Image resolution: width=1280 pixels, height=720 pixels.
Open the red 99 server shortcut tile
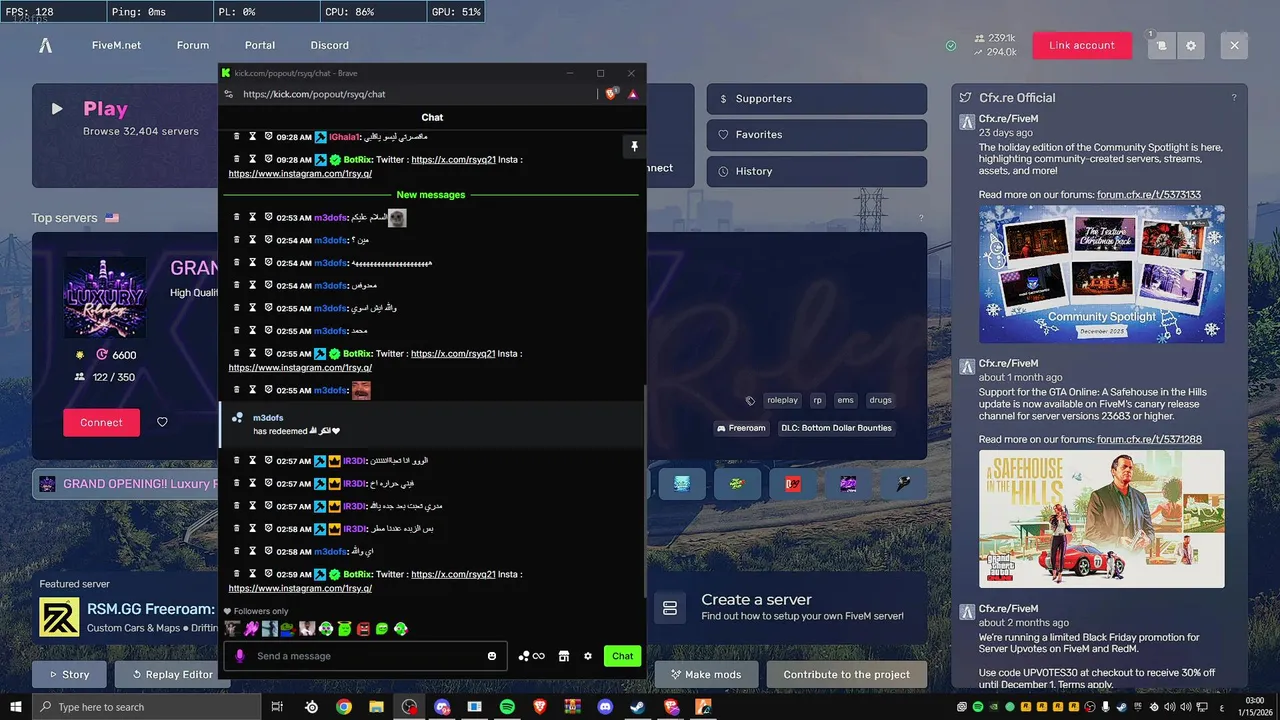coord(792,484)
